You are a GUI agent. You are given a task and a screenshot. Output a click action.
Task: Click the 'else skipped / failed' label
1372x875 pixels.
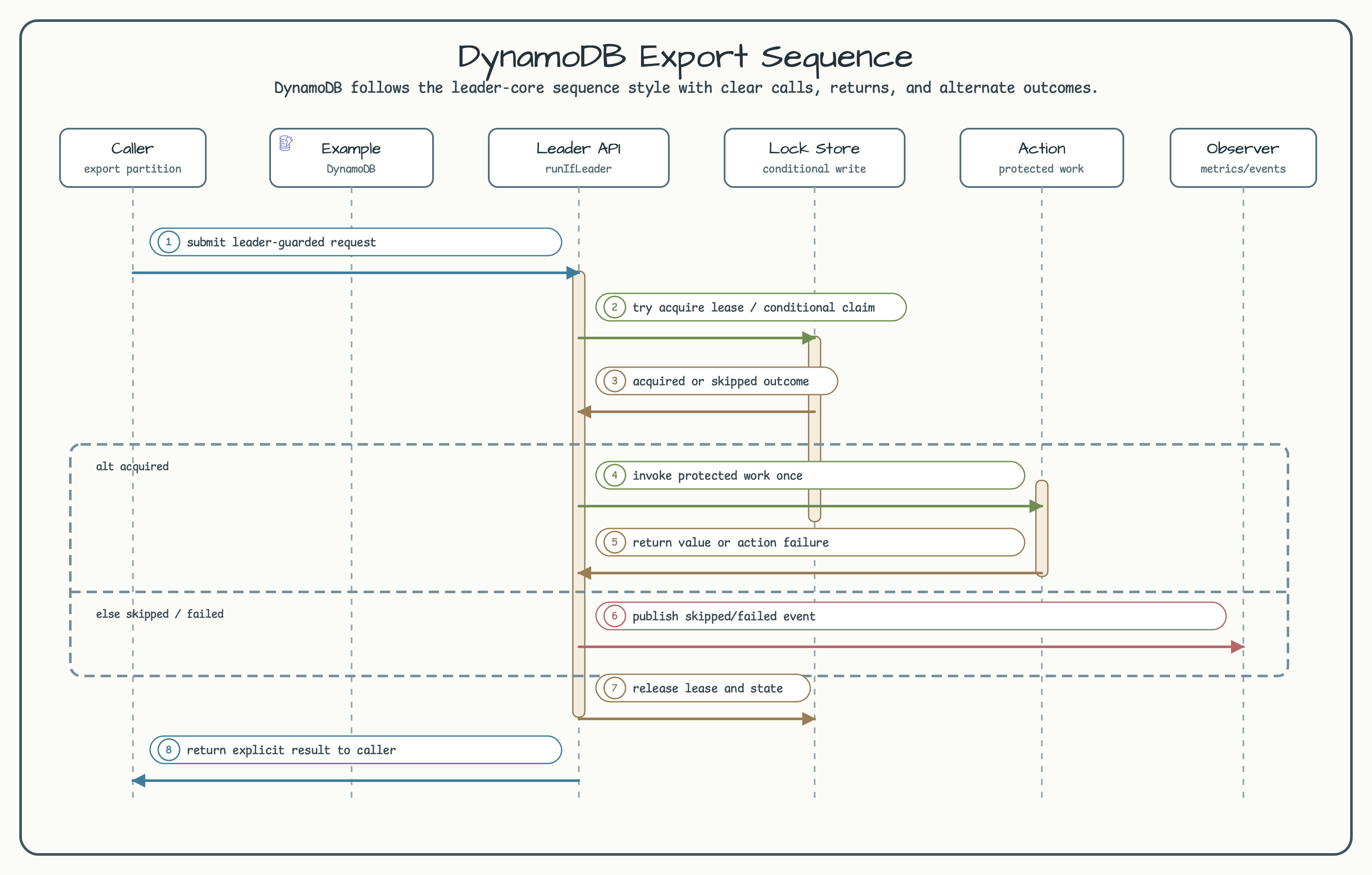(x=159, y=614)
